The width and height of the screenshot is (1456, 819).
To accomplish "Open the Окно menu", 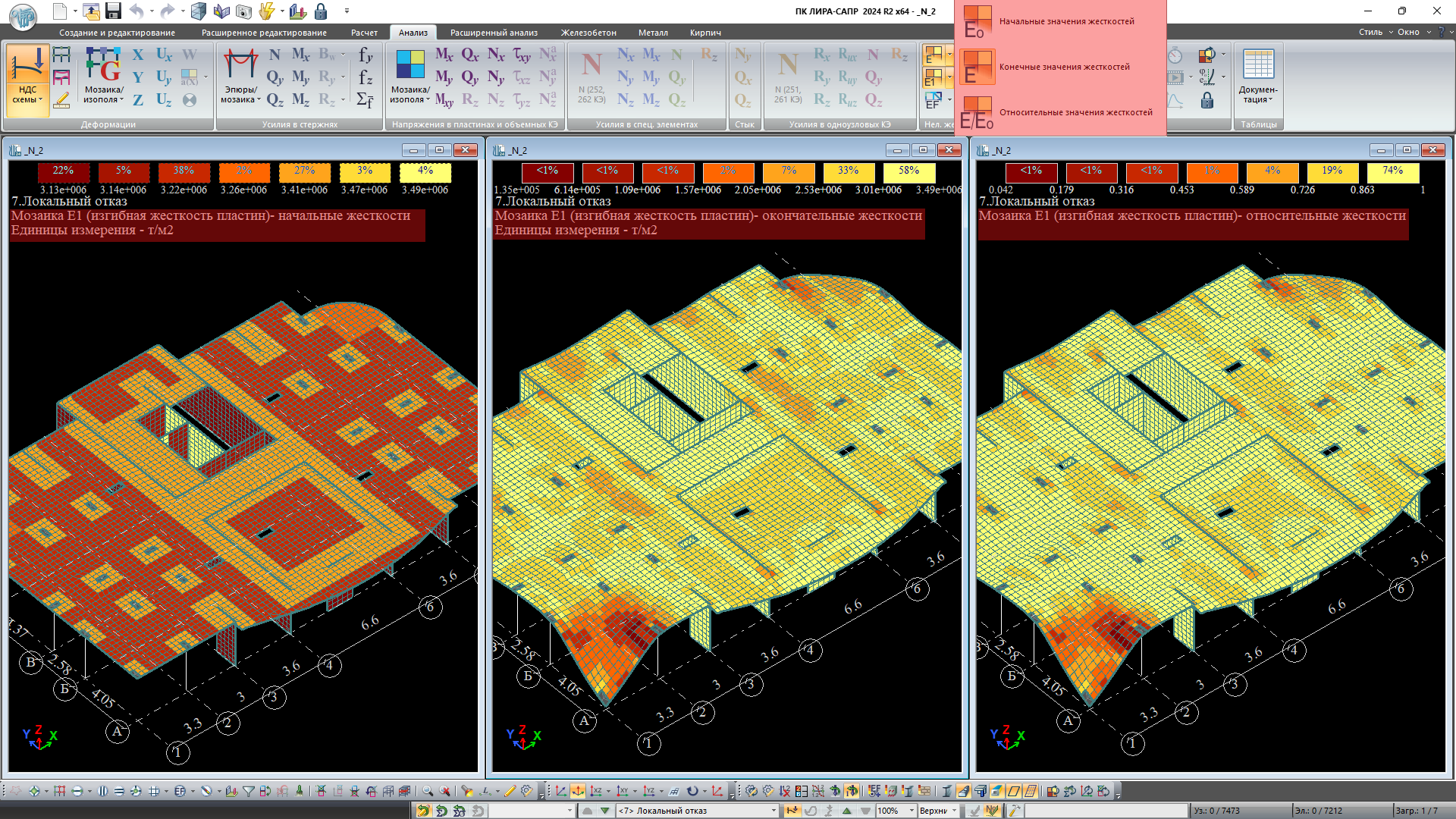I will [x=1408, y=32].
